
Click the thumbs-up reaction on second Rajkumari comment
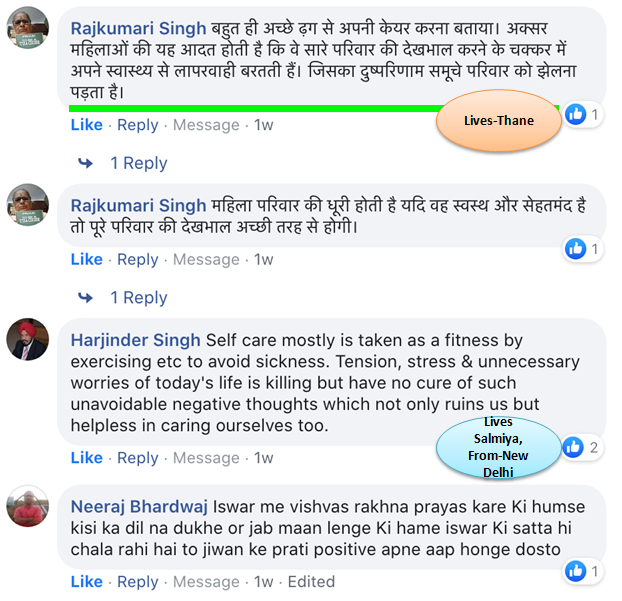[x=575, y=249]
